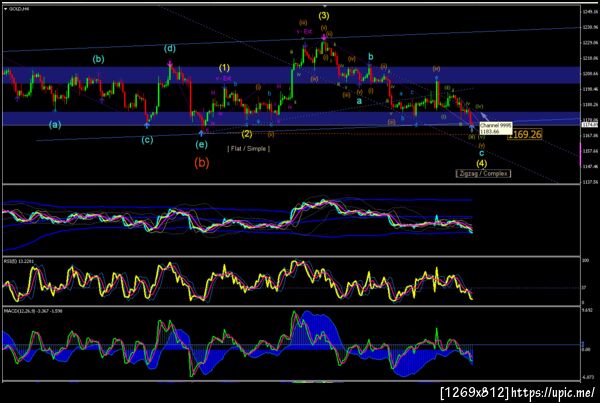The width and height of the screenshot is (600, 403).
Task: Select the yellow (4) wave label
Action: [x=481, y=163]
